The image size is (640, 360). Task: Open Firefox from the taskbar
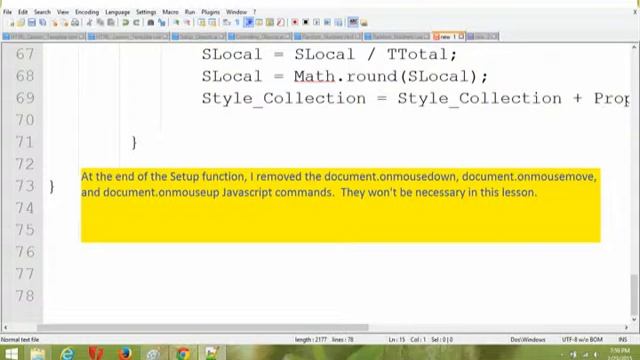124,353
